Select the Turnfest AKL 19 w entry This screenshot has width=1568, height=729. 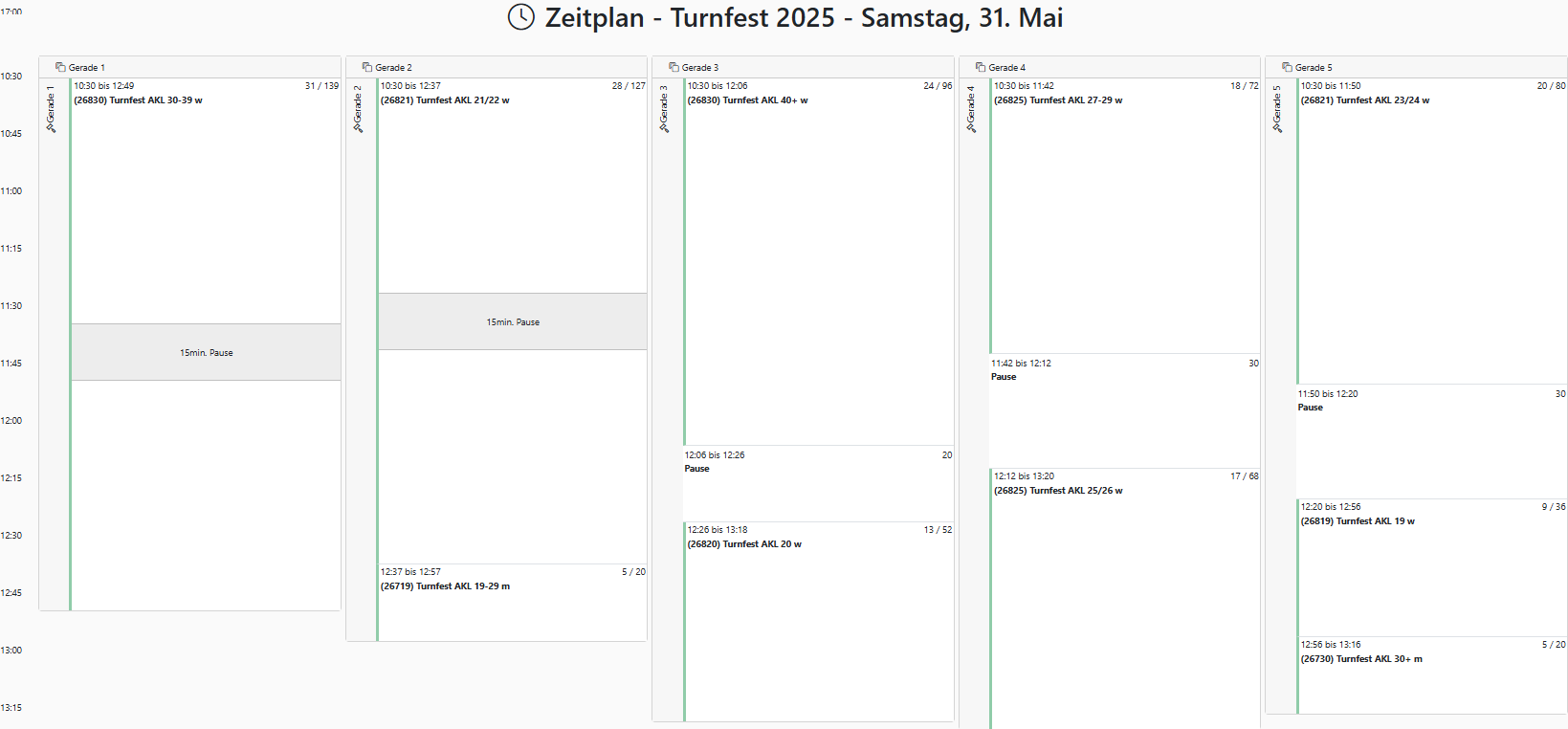[x=1431, y=566]
